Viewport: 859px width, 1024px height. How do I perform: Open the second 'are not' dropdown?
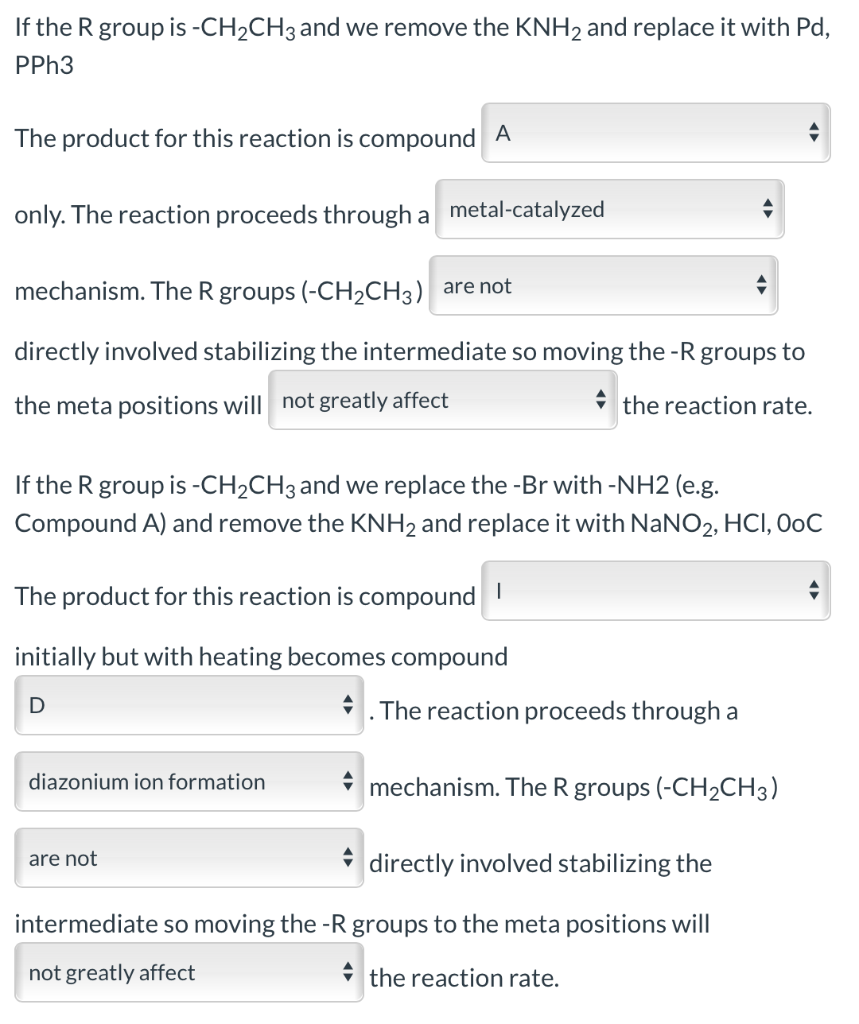tap(180, 856)
